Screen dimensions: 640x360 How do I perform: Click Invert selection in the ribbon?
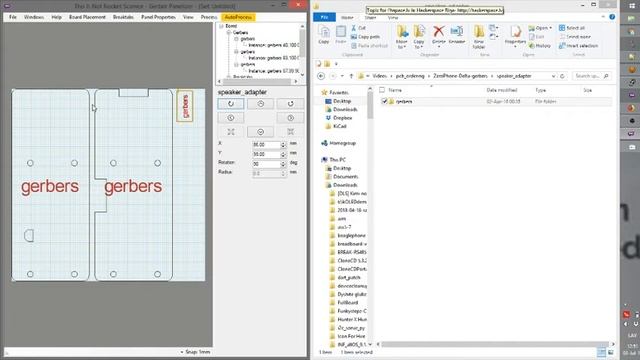578,46
